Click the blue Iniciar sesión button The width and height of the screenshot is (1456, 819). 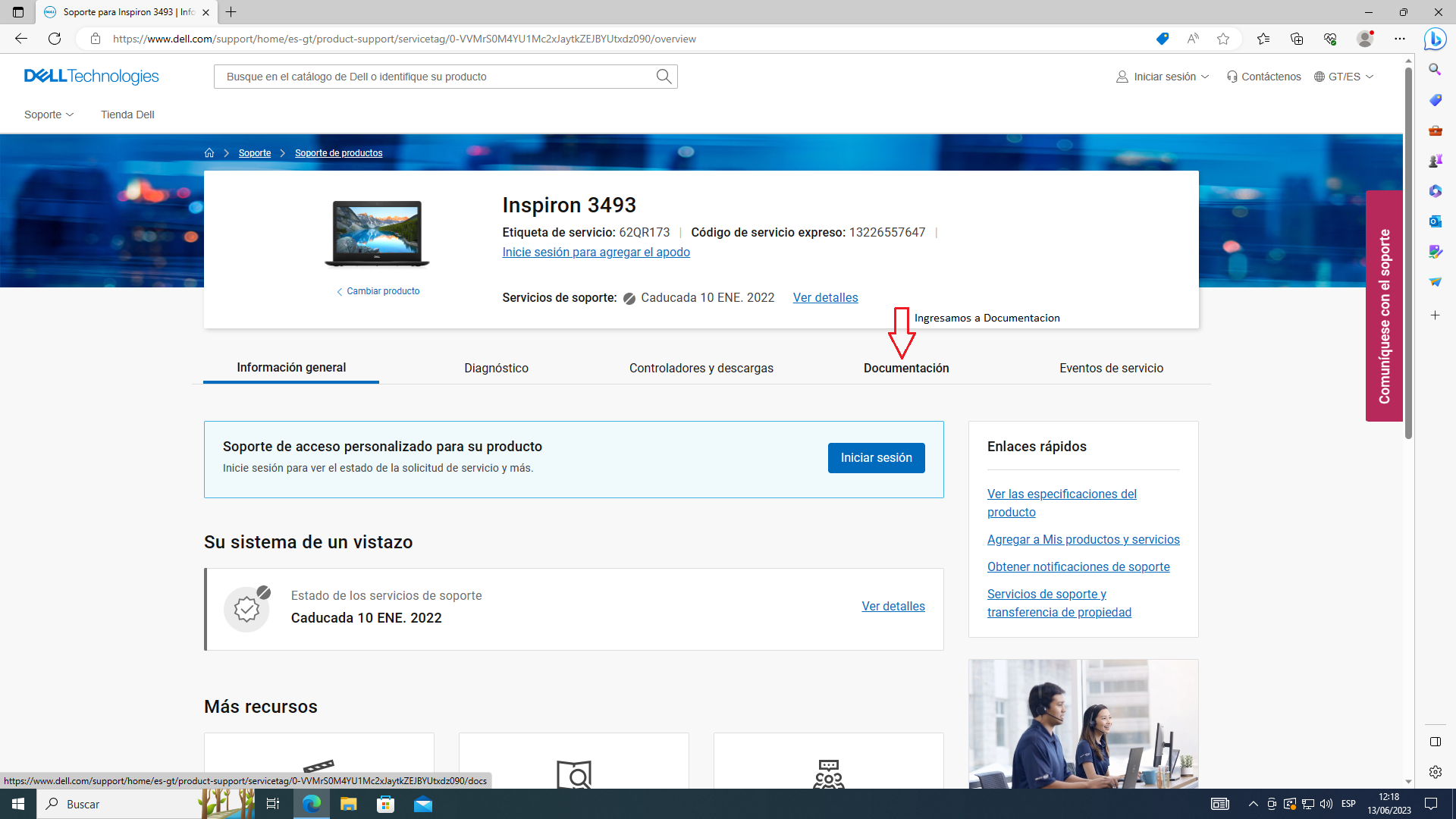tap(876, 458)
